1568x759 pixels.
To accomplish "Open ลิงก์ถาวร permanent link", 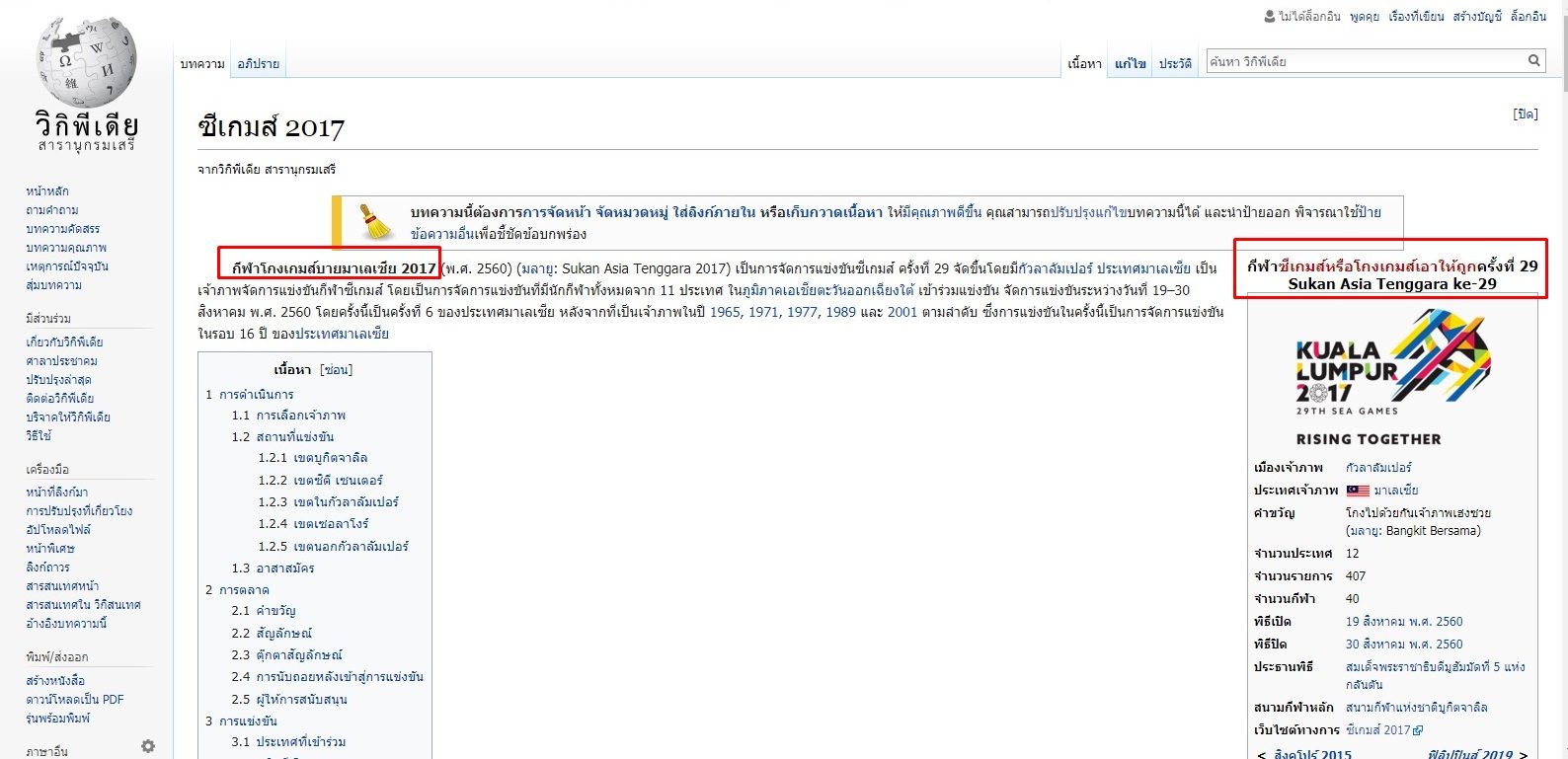I will point(48,568).
